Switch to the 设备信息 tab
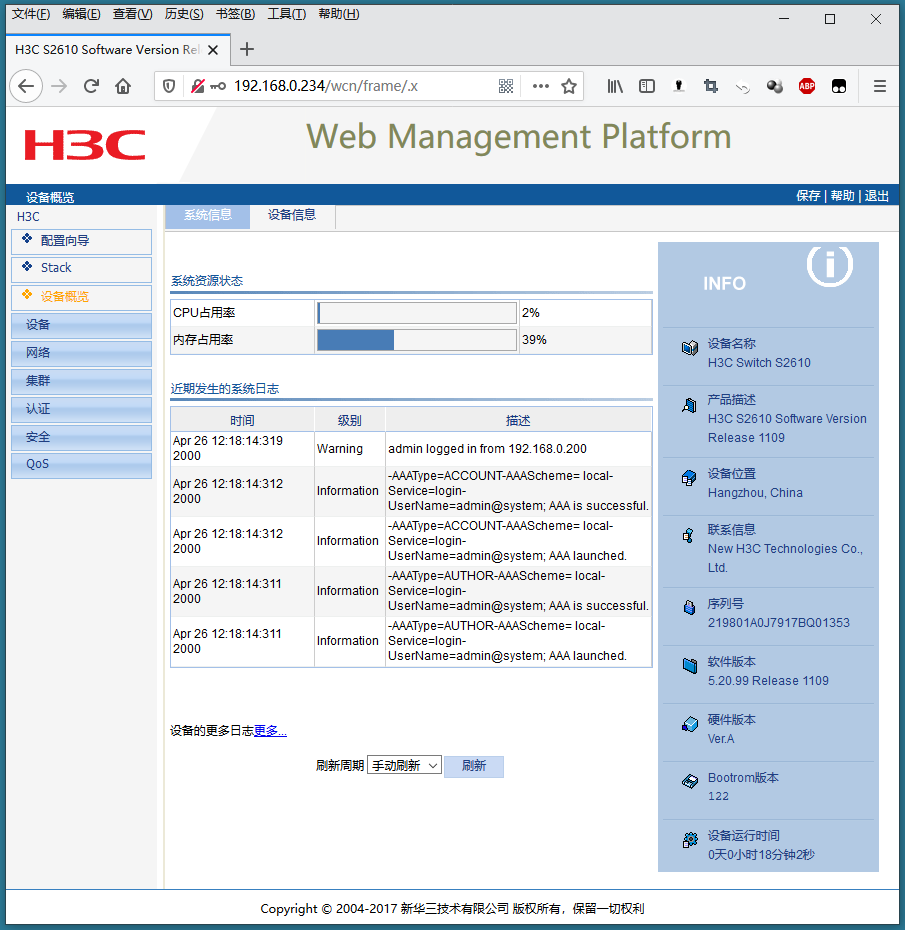 point(292,216)
